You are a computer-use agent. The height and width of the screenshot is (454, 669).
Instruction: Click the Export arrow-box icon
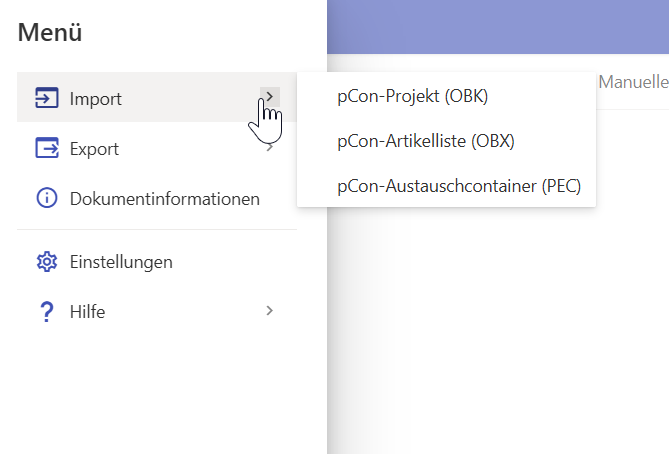click(47, 148)
